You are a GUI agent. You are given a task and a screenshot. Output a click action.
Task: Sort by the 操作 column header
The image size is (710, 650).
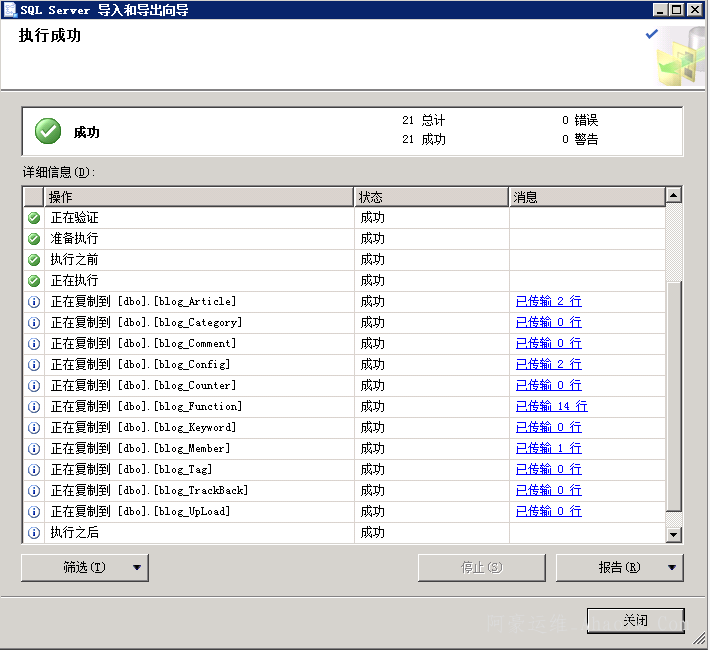point(198,197)
